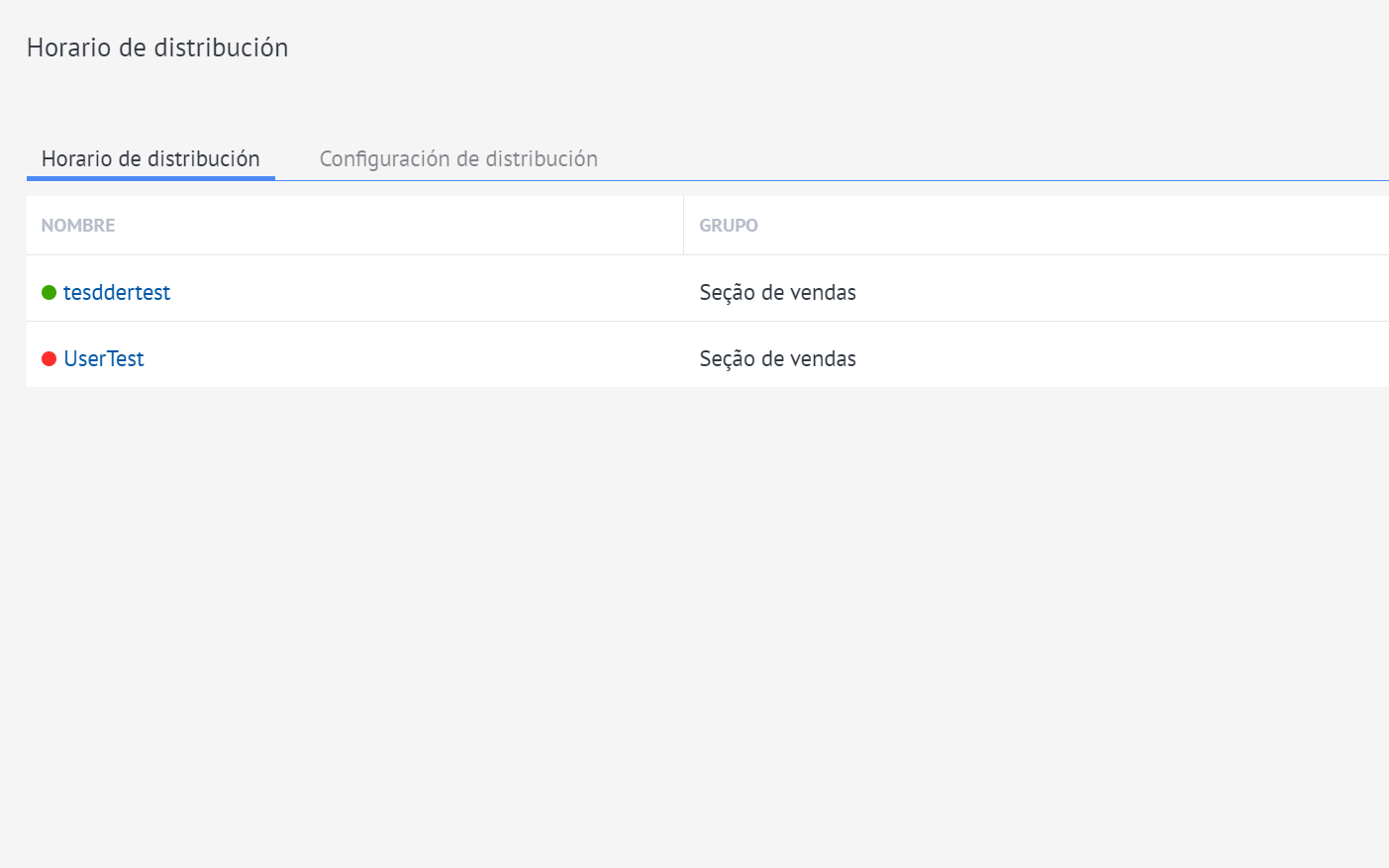Click the online indicator in first row
The height and width of the screenshot is (868, 1389).
click(49, 293)
